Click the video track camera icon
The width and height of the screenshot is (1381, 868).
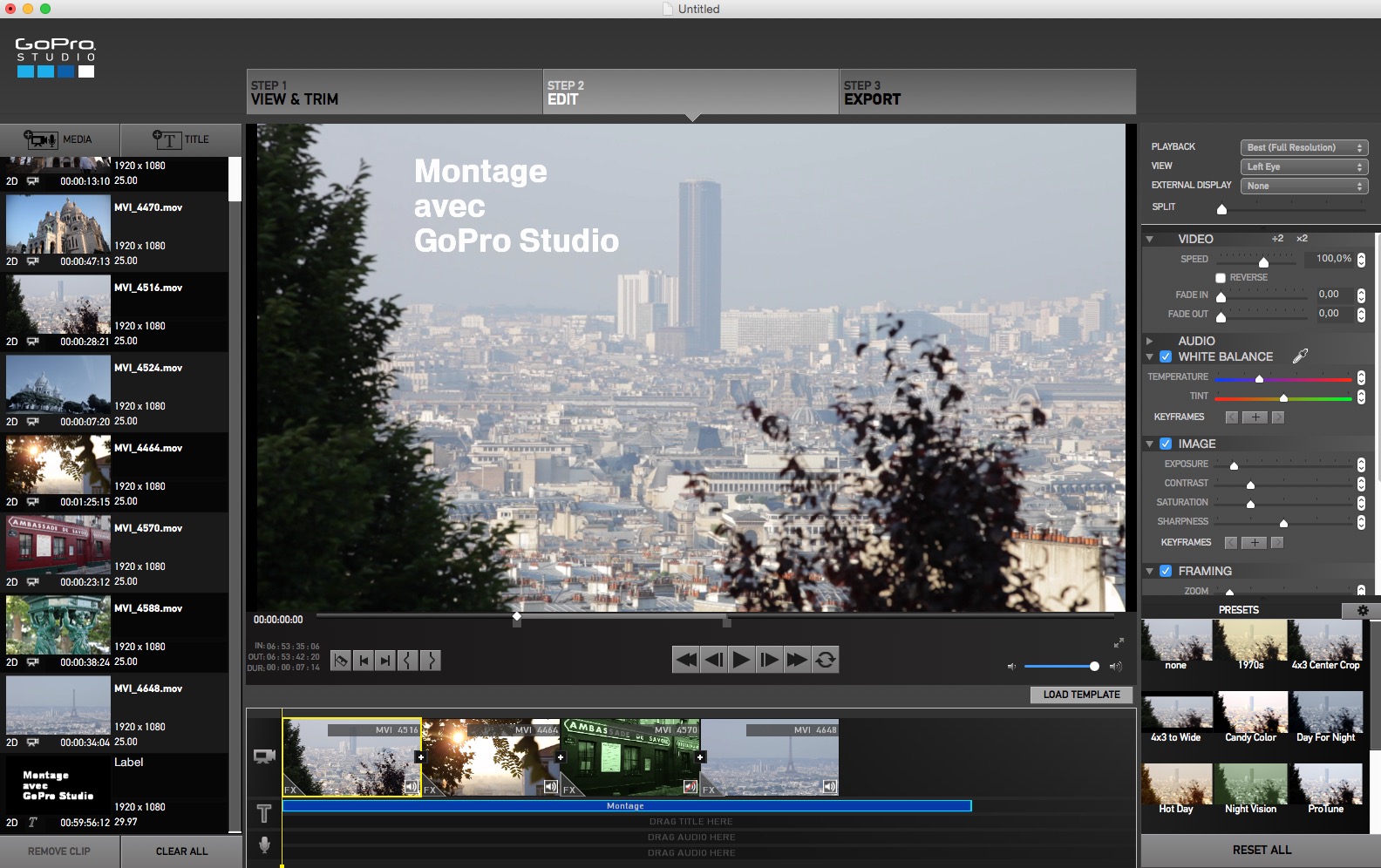(x=264, y=756)
